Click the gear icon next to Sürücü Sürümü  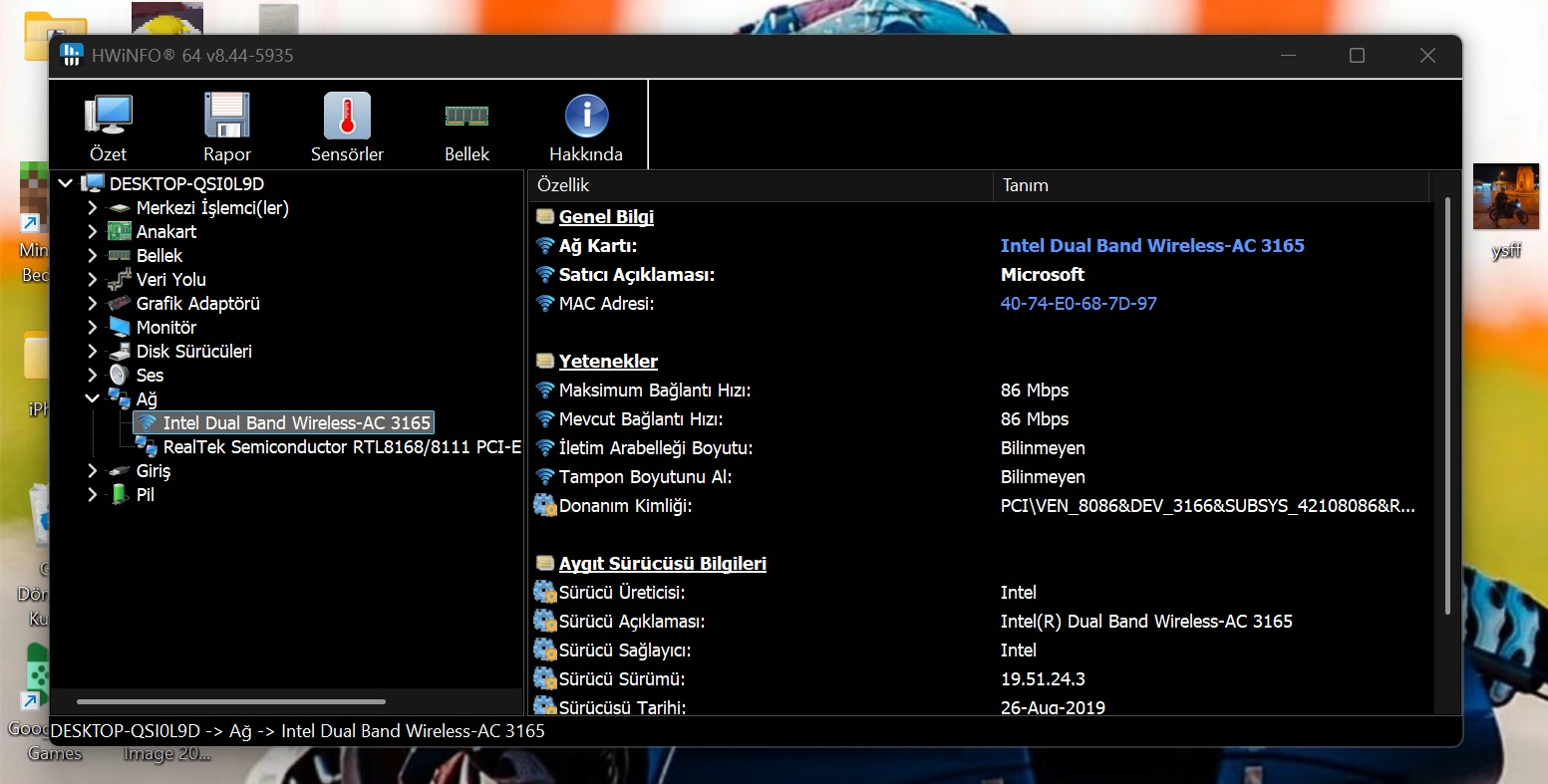[x=545, y=679]
